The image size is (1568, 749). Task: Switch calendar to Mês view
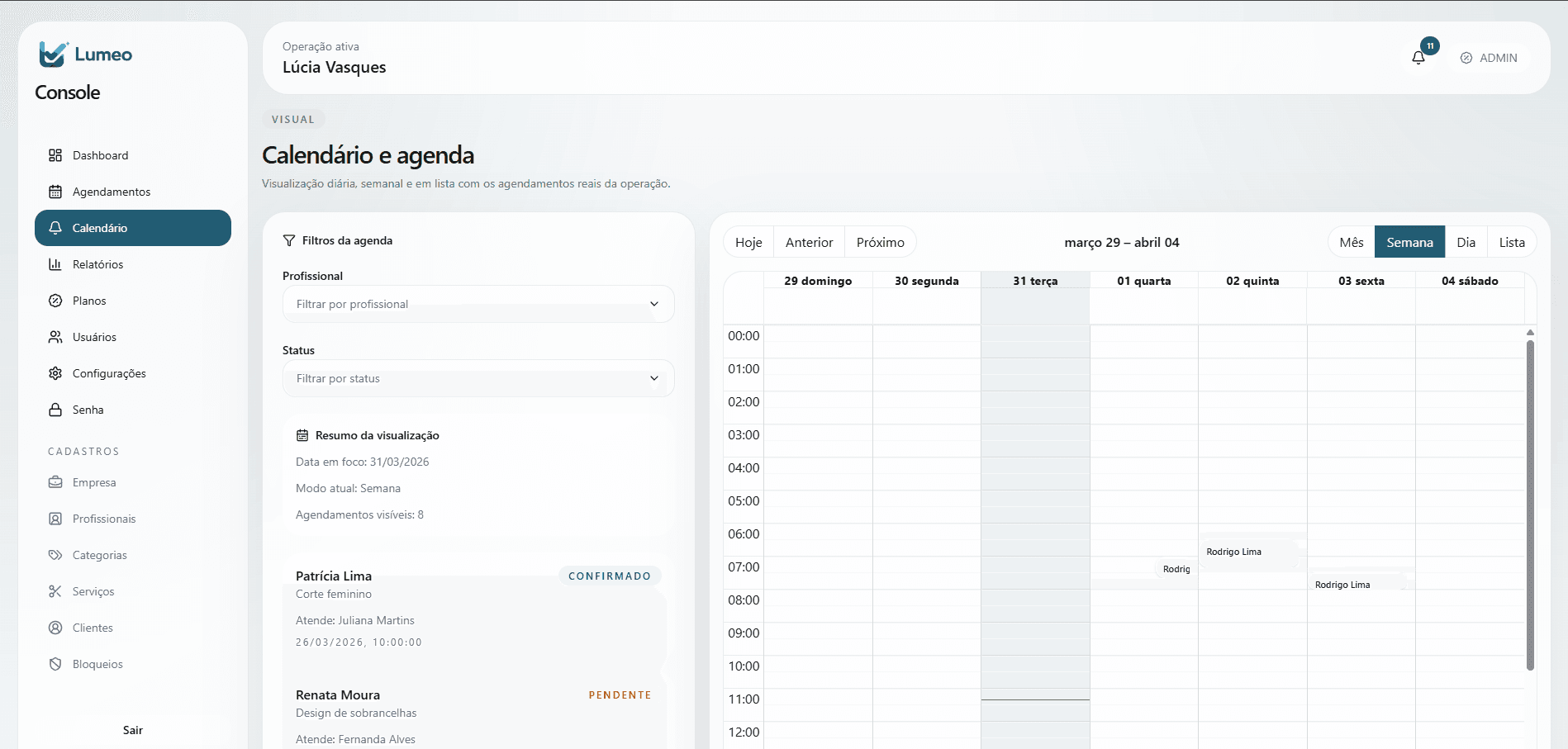coord(1352,242)
